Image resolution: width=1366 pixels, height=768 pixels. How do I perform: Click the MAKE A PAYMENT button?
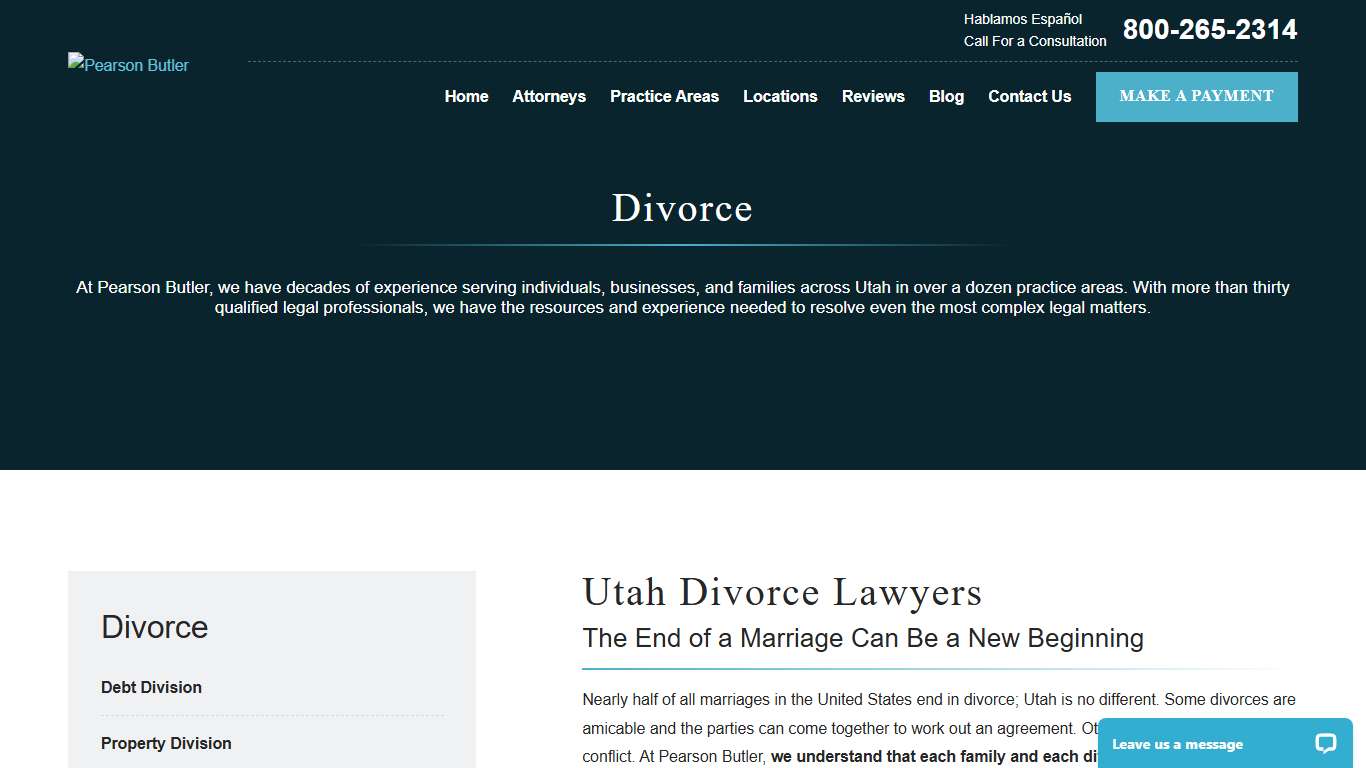coord(1196,96)
